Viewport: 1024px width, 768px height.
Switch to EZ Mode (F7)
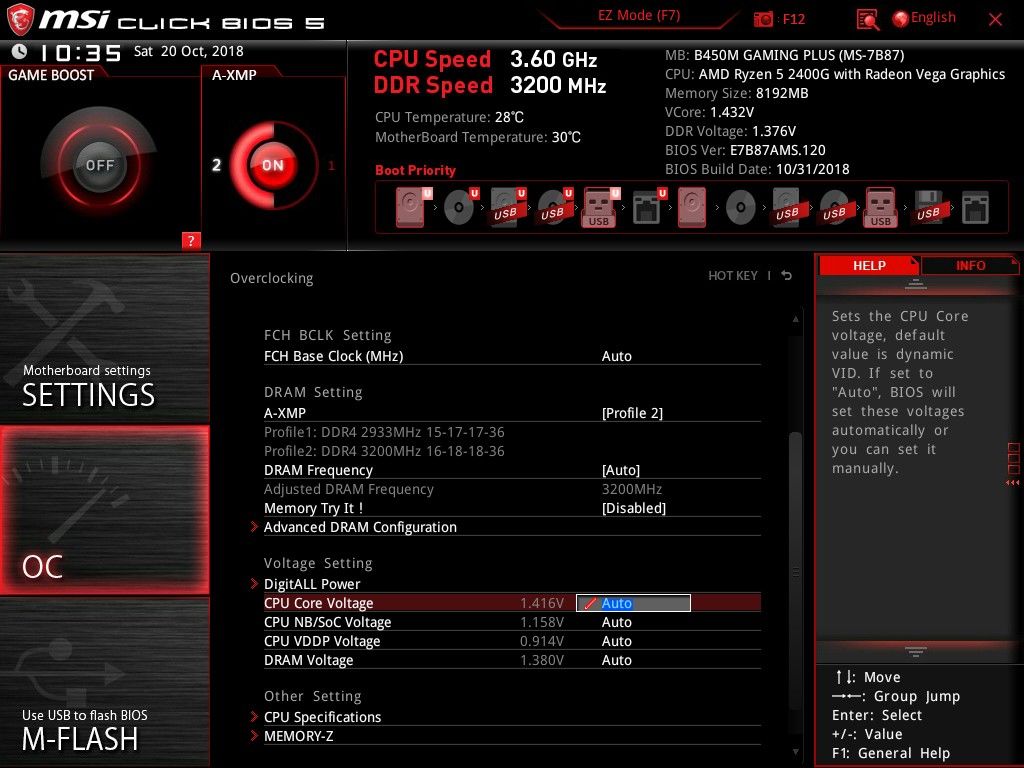[639, 16]
